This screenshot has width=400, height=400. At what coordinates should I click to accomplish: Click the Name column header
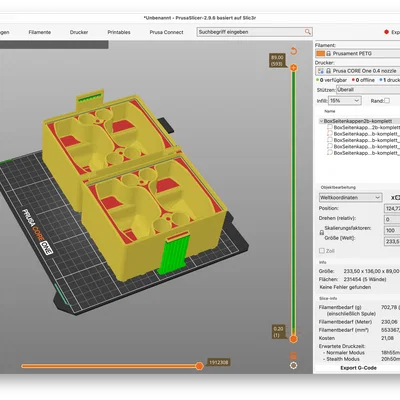point(330,111)
